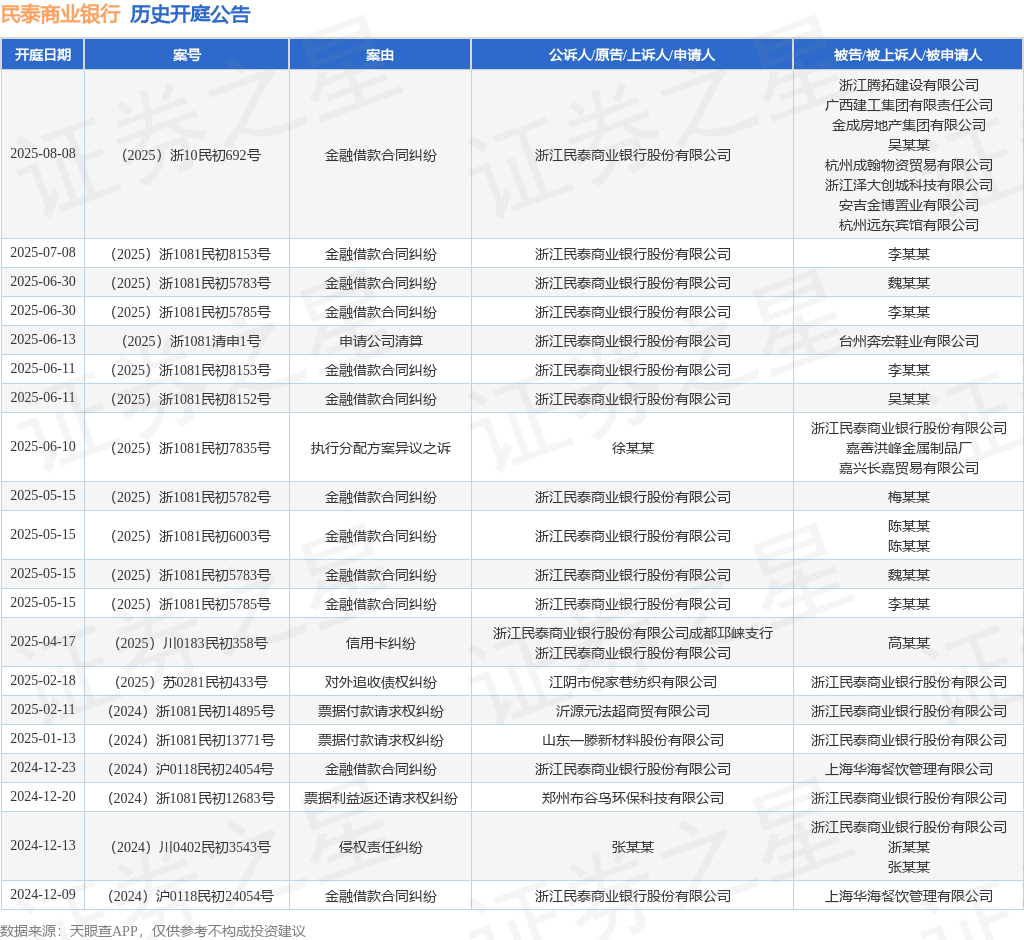Click defendant 梅某某

point(908,497)
